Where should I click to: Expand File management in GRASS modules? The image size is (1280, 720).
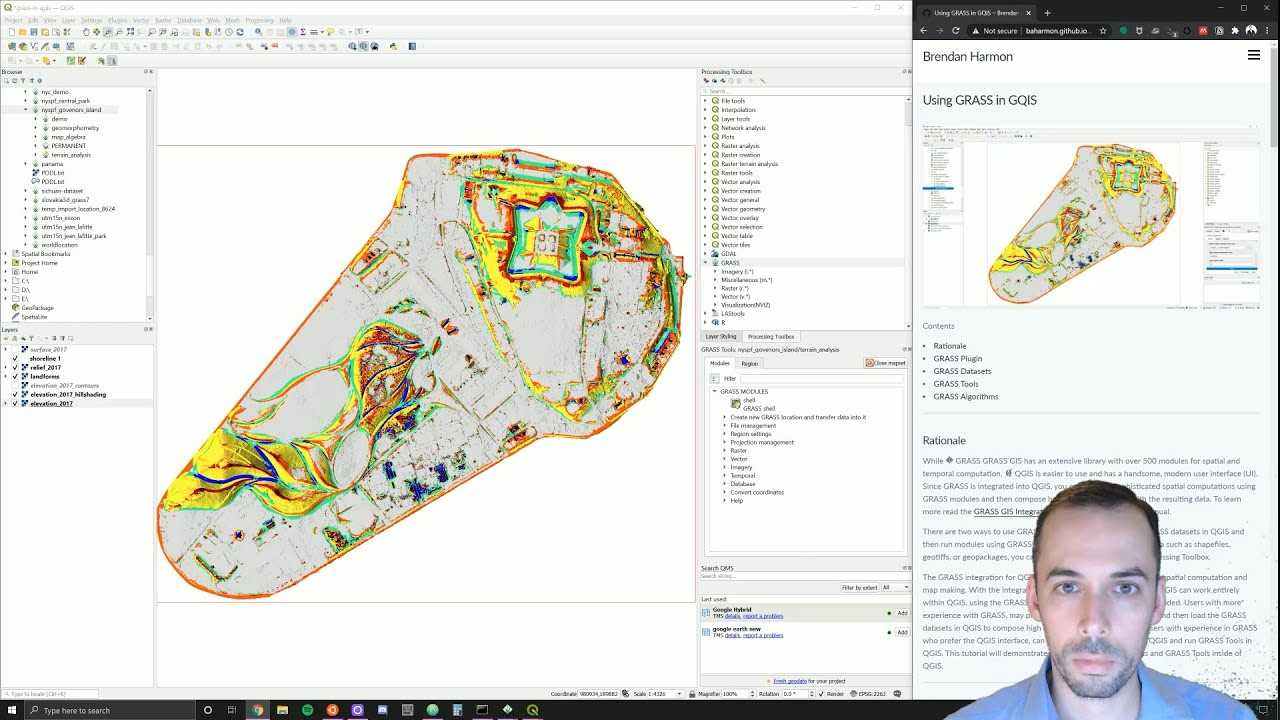(725, 426)
